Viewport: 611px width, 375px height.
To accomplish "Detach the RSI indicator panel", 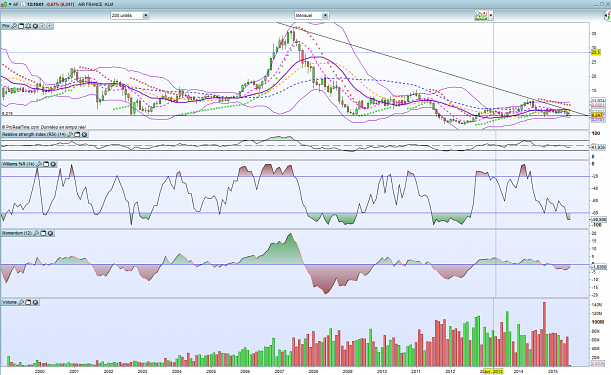I will (77, 134).
